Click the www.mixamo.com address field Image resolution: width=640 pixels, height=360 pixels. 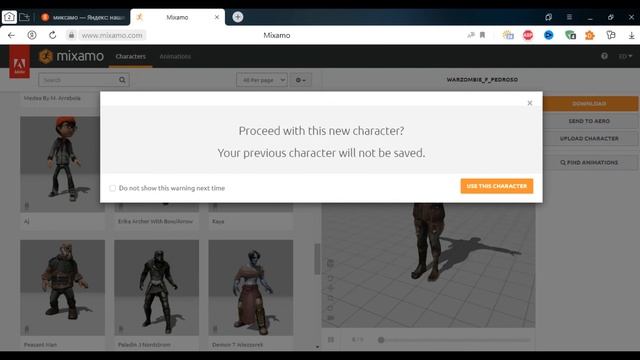pos(112,36)
